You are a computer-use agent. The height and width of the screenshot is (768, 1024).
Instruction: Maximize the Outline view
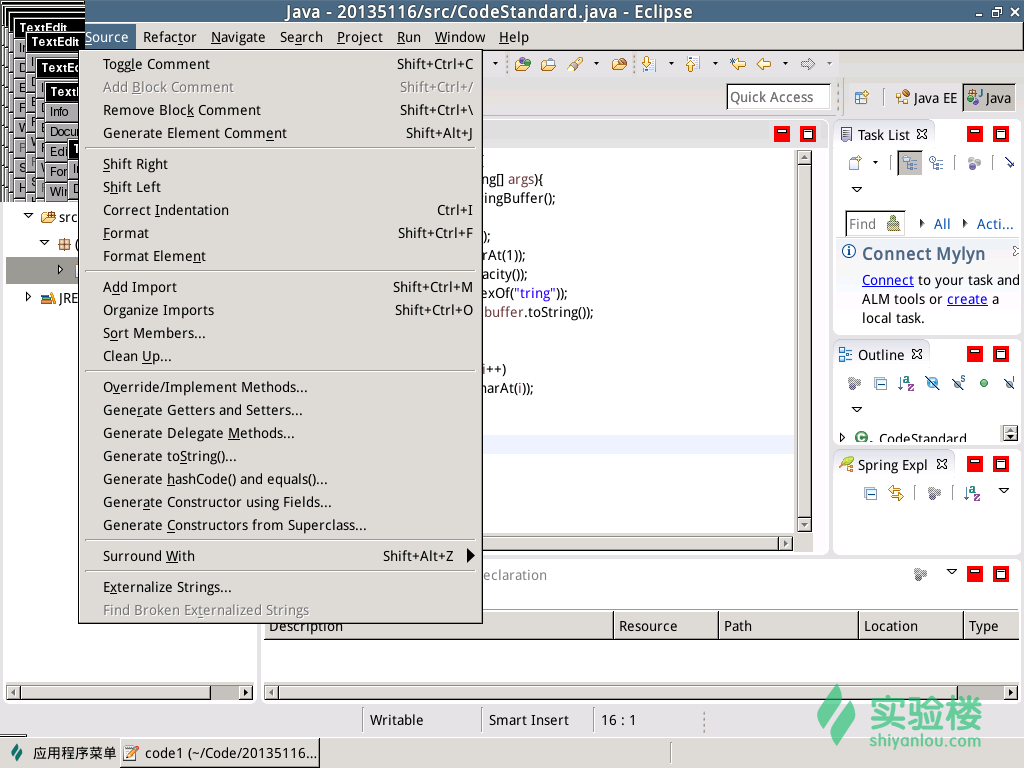pyautogui.click(x=1001, y=354)
